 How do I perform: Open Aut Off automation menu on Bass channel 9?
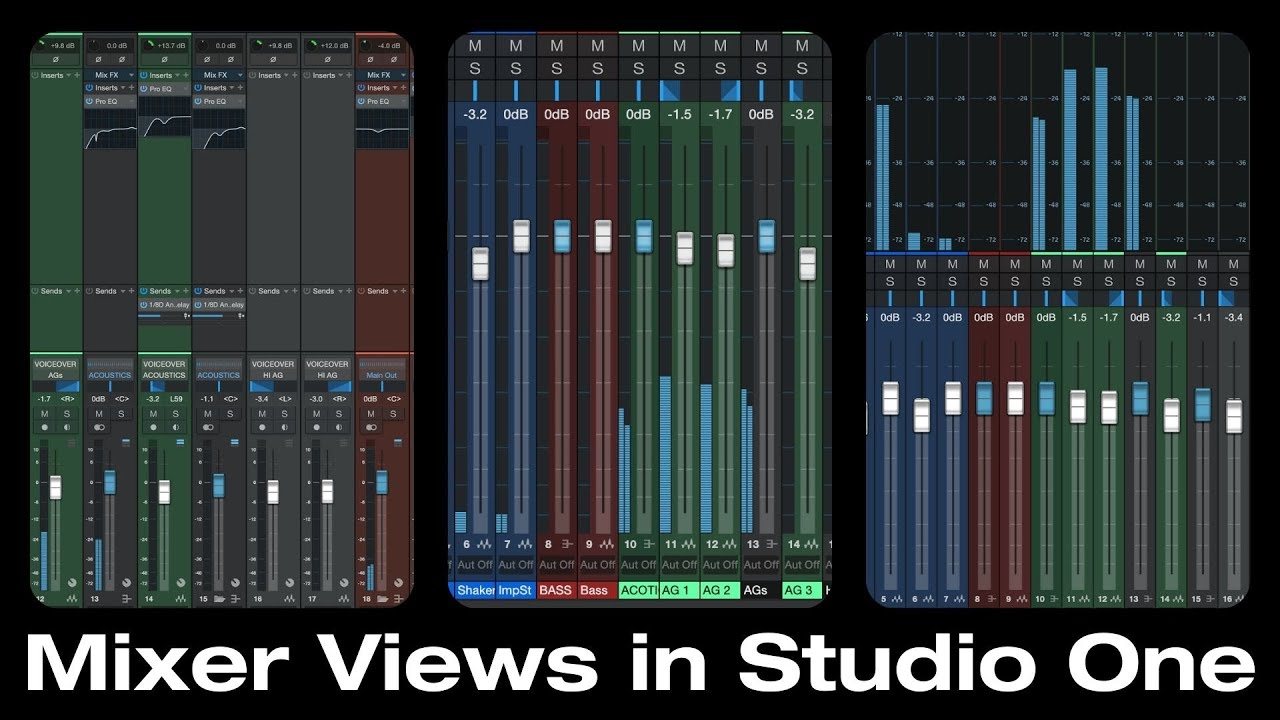click(598, 565)
